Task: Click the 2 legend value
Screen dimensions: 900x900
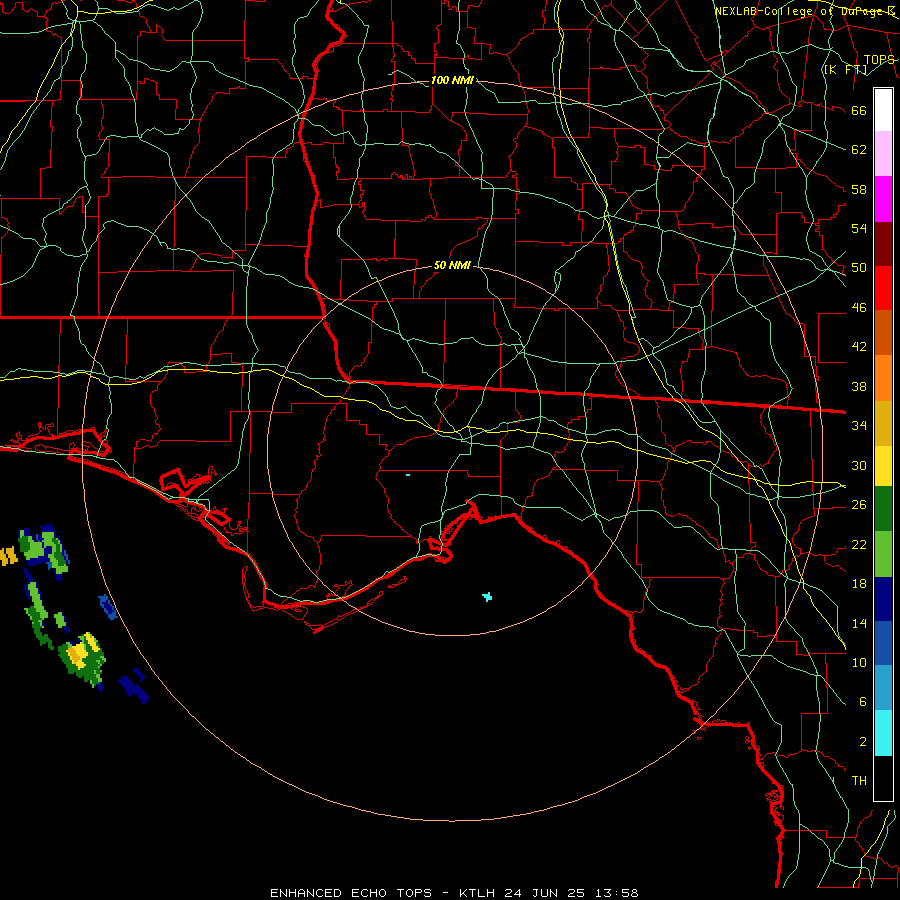Action: point(862,741)
